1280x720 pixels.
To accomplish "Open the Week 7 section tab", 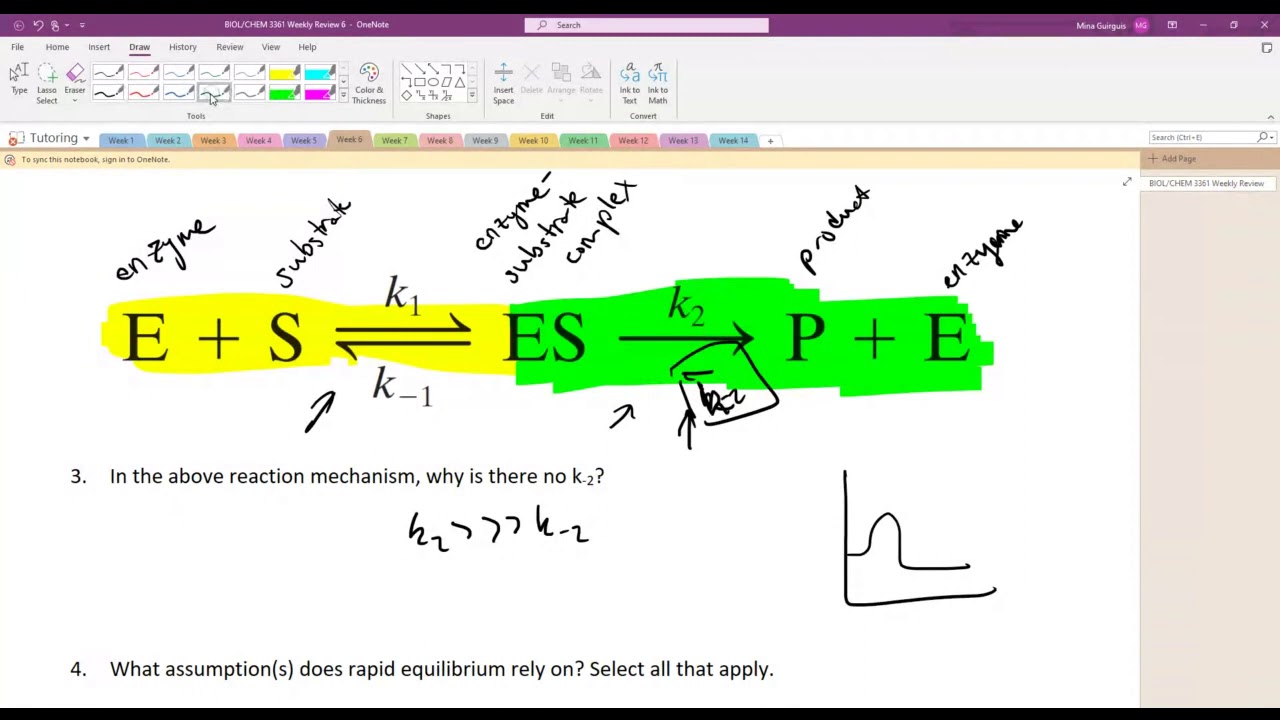I will 394,141.
